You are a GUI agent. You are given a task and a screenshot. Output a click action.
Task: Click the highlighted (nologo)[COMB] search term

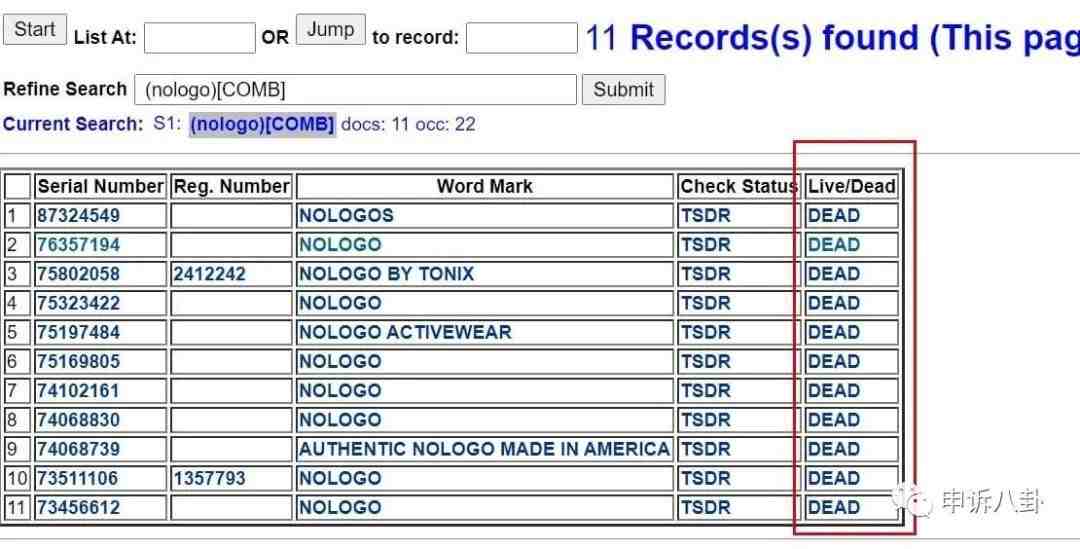click(x=262, y=125)
